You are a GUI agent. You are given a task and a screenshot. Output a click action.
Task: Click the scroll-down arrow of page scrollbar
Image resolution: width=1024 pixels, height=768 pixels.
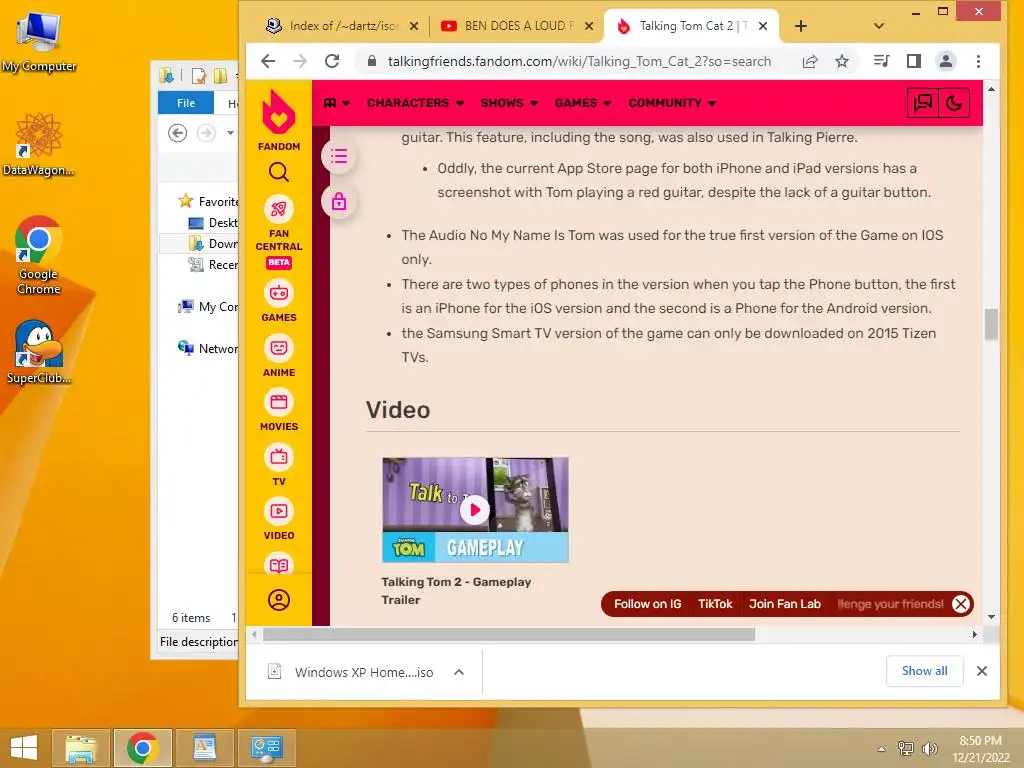pyautogui.click(x=991, y=616)
